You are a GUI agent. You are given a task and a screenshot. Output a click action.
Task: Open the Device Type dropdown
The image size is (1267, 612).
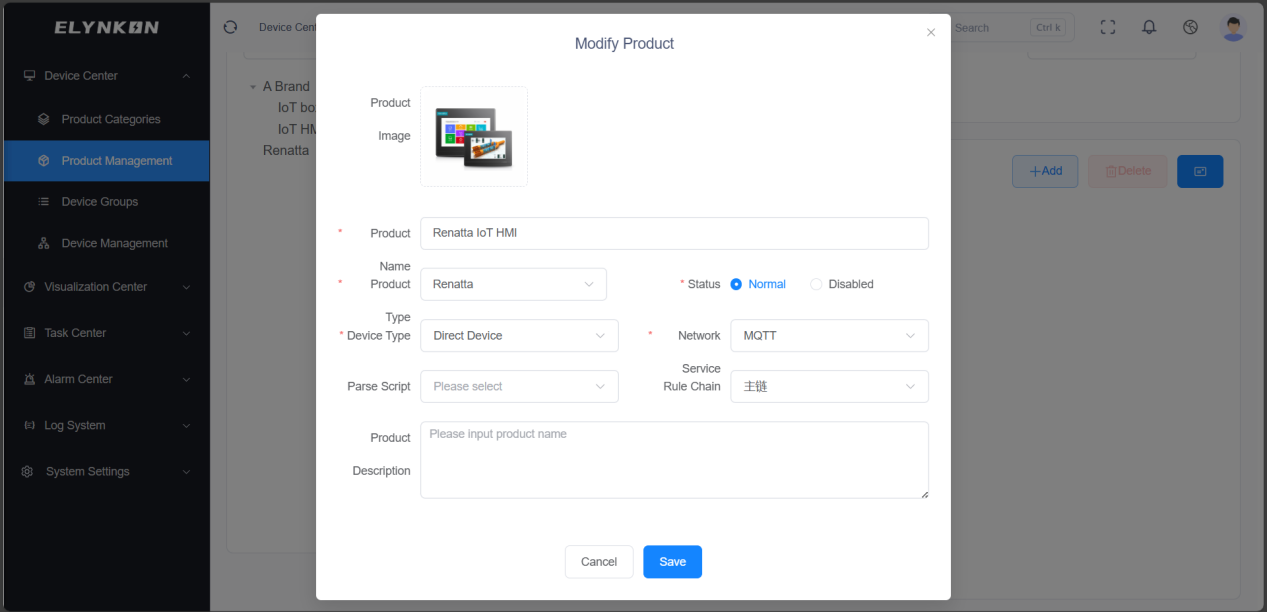click(519, 336)
